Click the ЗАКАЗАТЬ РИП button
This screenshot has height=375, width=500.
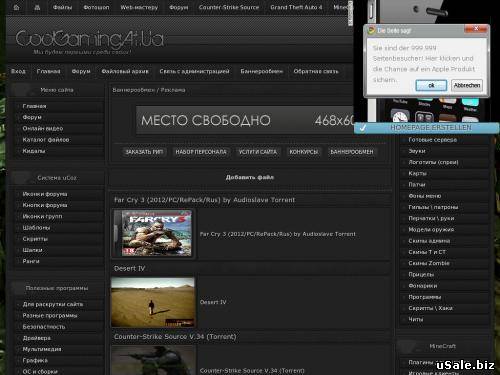[144, 152]
